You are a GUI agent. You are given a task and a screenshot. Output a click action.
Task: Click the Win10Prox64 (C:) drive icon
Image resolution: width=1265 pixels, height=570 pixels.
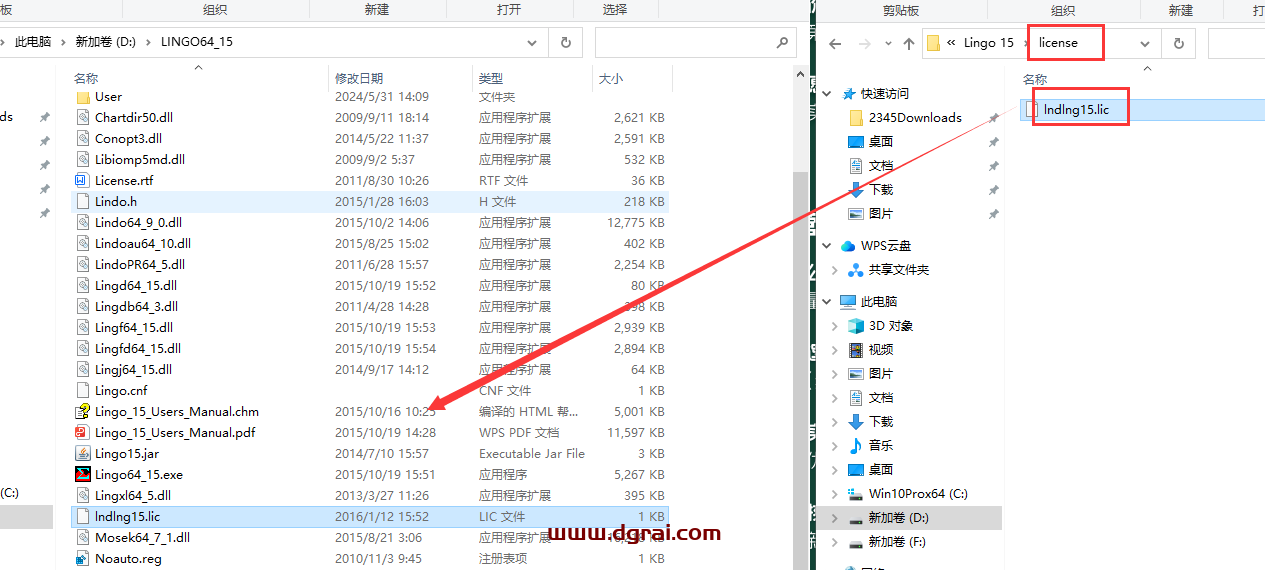pos(856,493)
